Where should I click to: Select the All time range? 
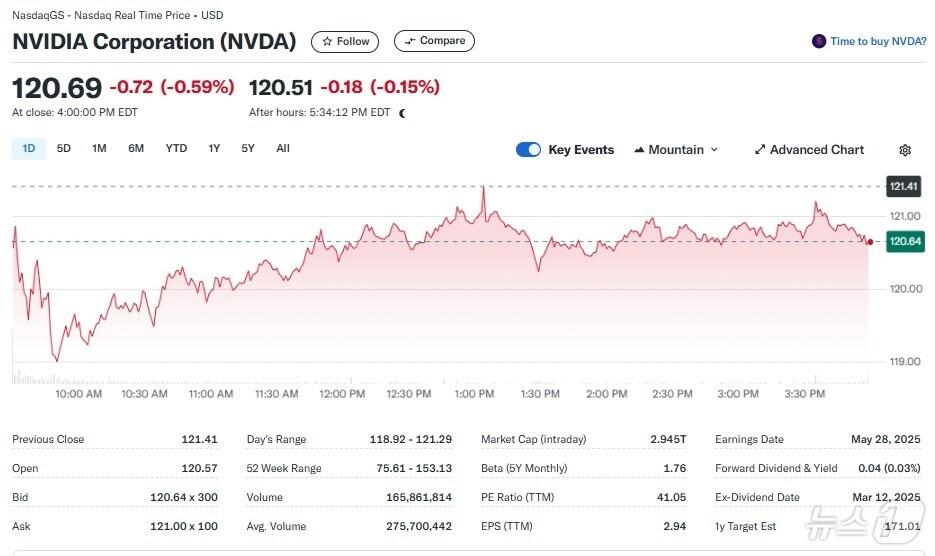(283, 149)
